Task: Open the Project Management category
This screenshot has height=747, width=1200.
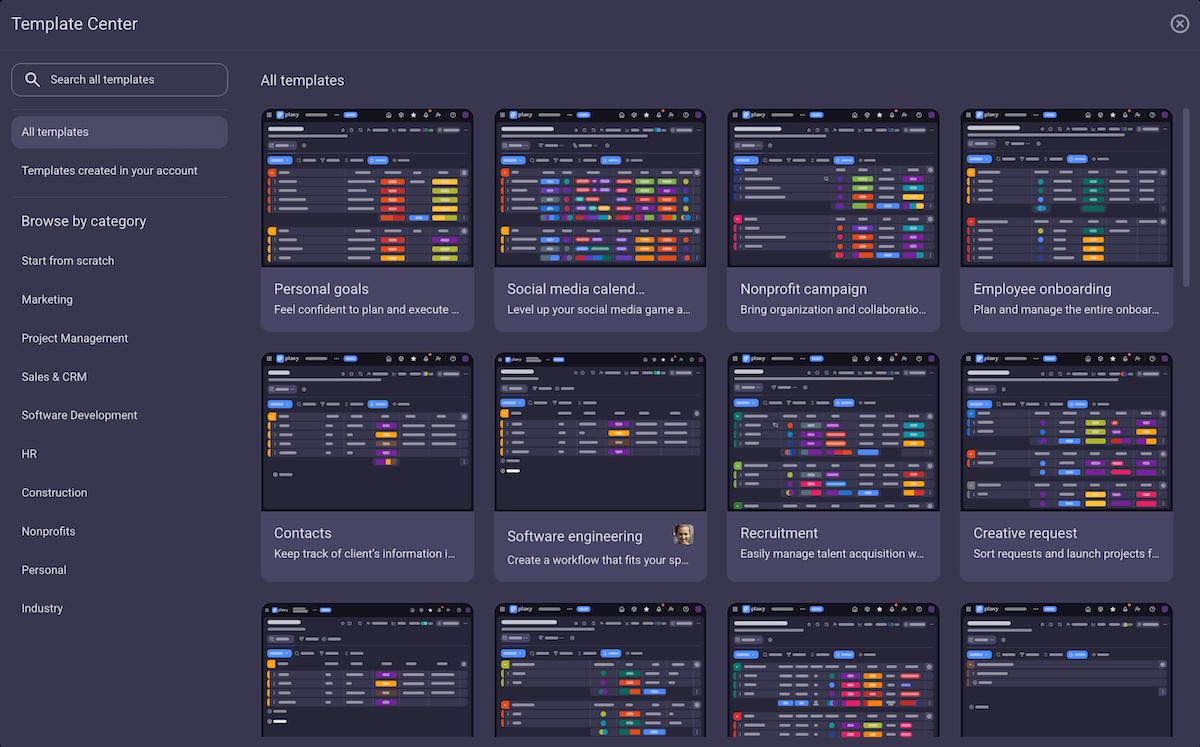Action: tap(75, 339)
